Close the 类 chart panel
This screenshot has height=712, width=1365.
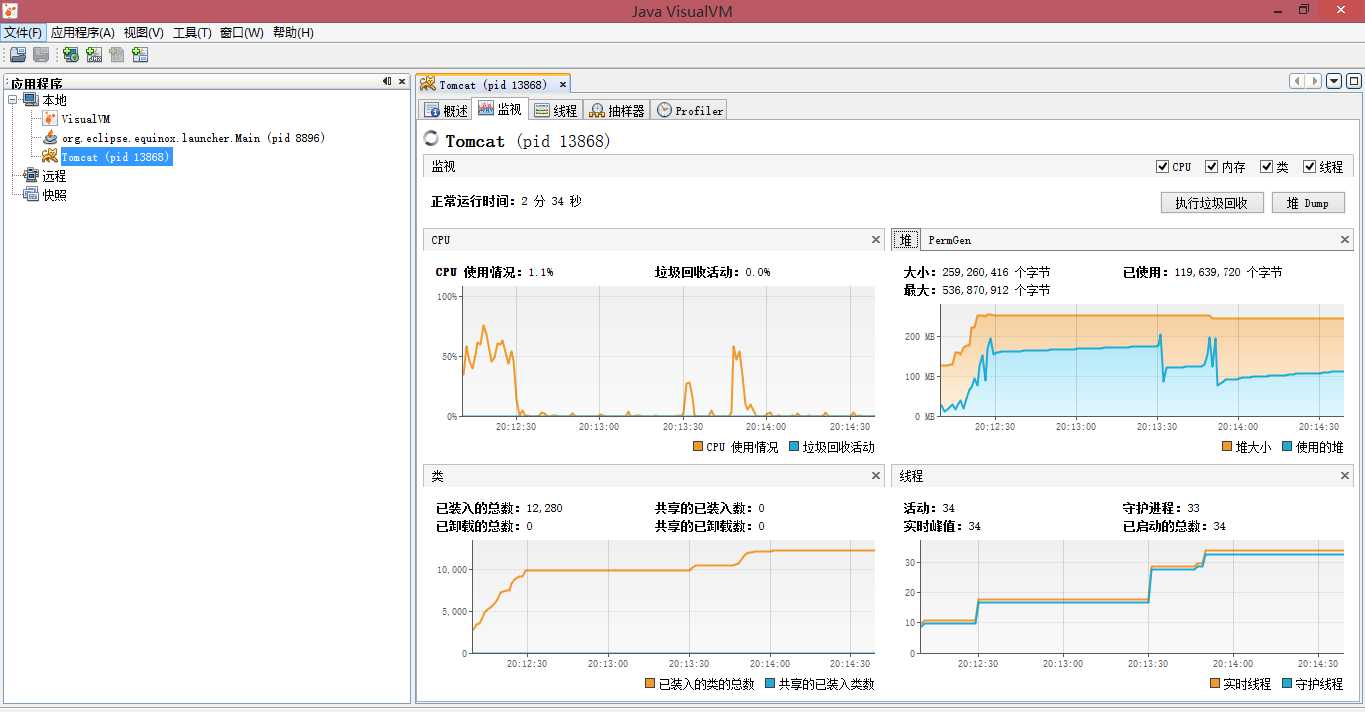[x=876, y=476]
